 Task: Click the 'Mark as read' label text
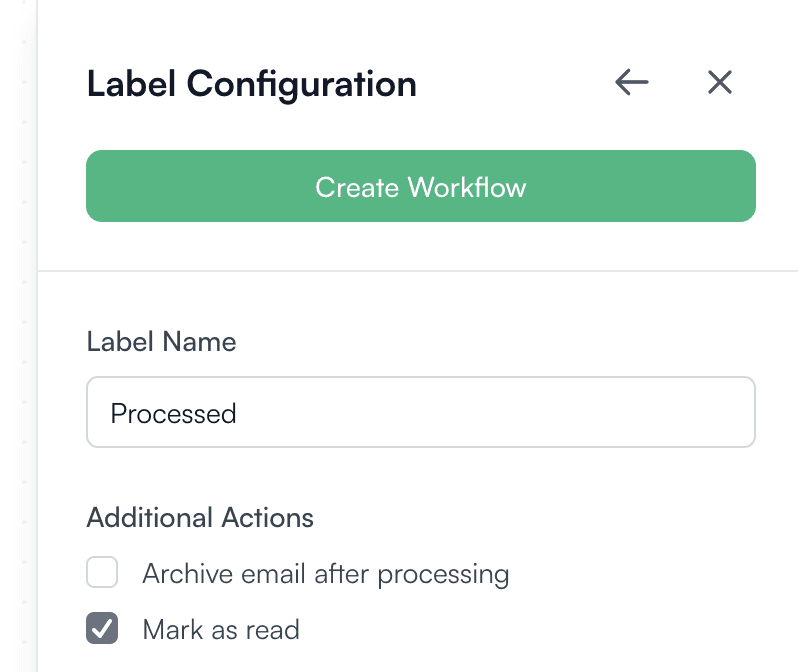221,630
